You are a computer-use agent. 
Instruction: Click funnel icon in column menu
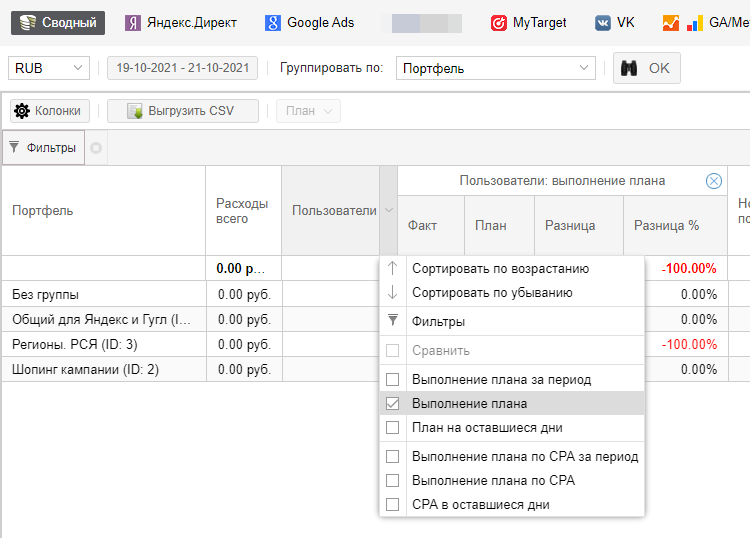tap(392, 320)
